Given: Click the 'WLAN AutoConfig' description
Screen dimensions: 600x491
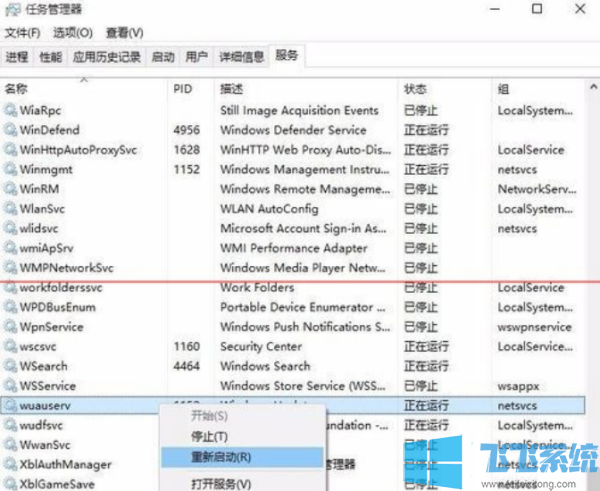Looking at the screenshot, I should coord(269,209).
